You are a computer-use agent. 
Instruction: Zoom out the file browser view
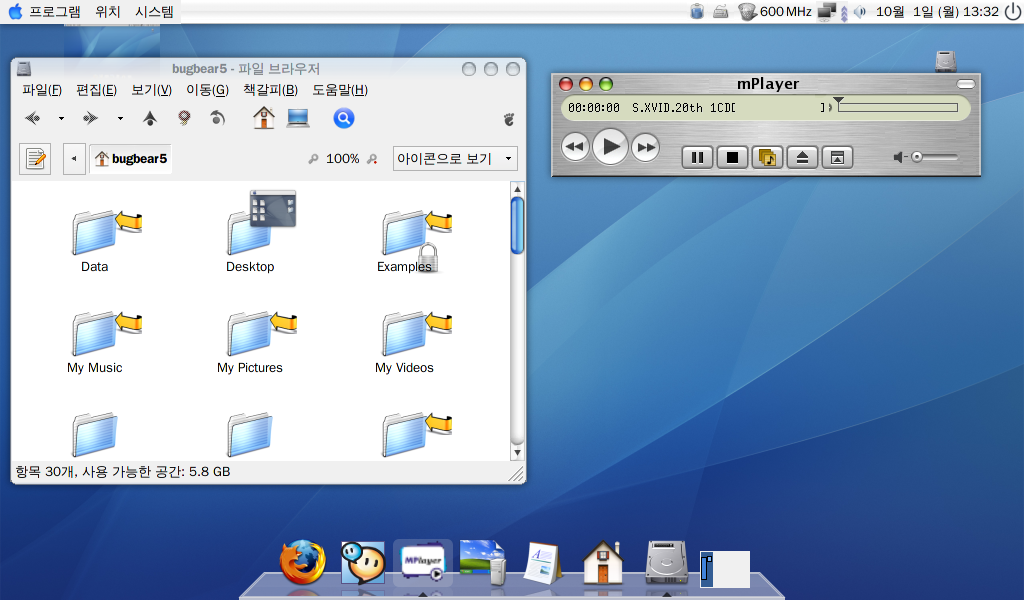pyautogui.click(x=313, y=159)
